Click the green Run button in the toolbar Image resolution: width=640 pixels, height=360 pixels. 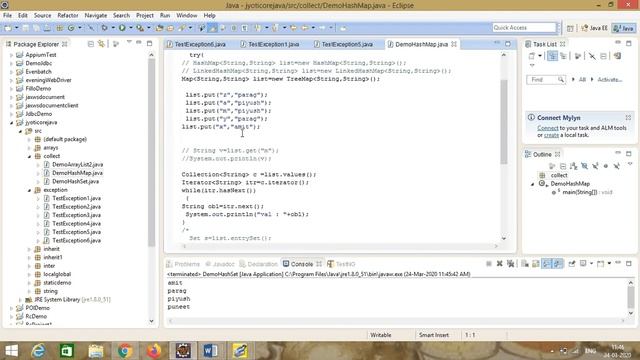(x=122, y=28)
